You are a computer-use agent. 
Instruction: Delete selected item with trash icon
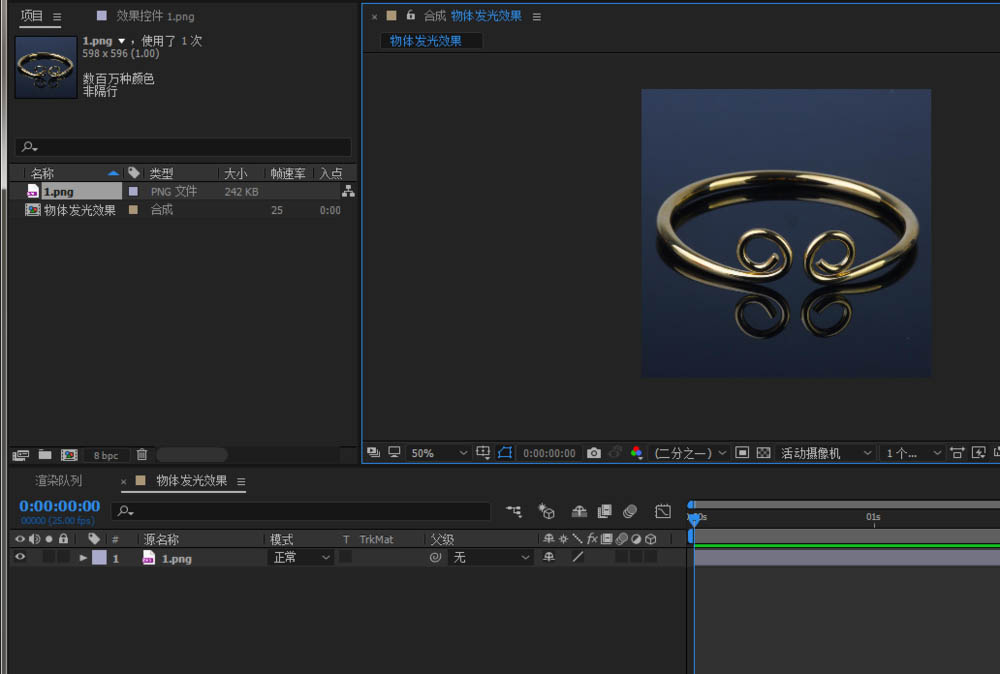point(142,455)
